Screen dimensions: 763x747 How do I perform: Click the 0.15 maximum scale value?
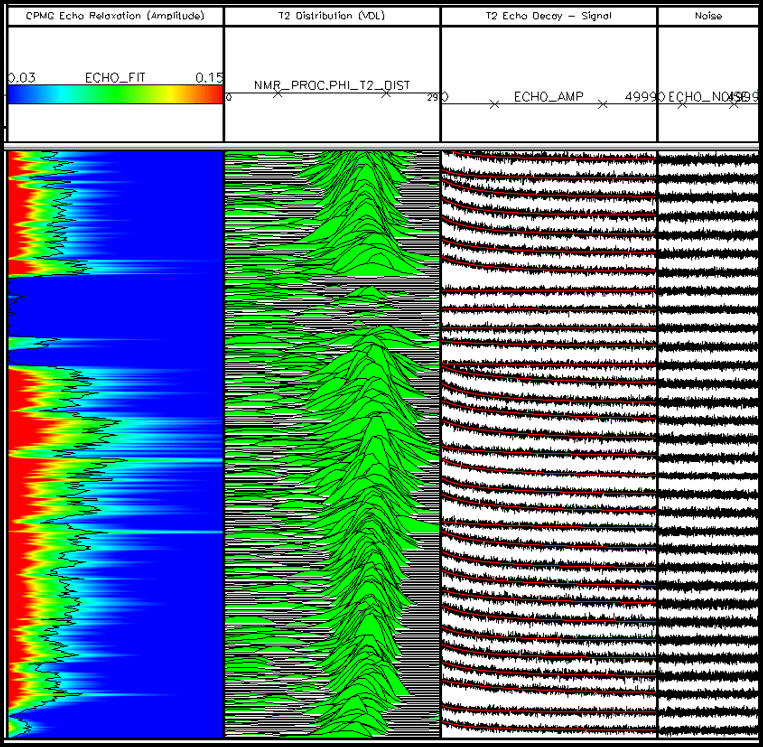tap(209, 78)
